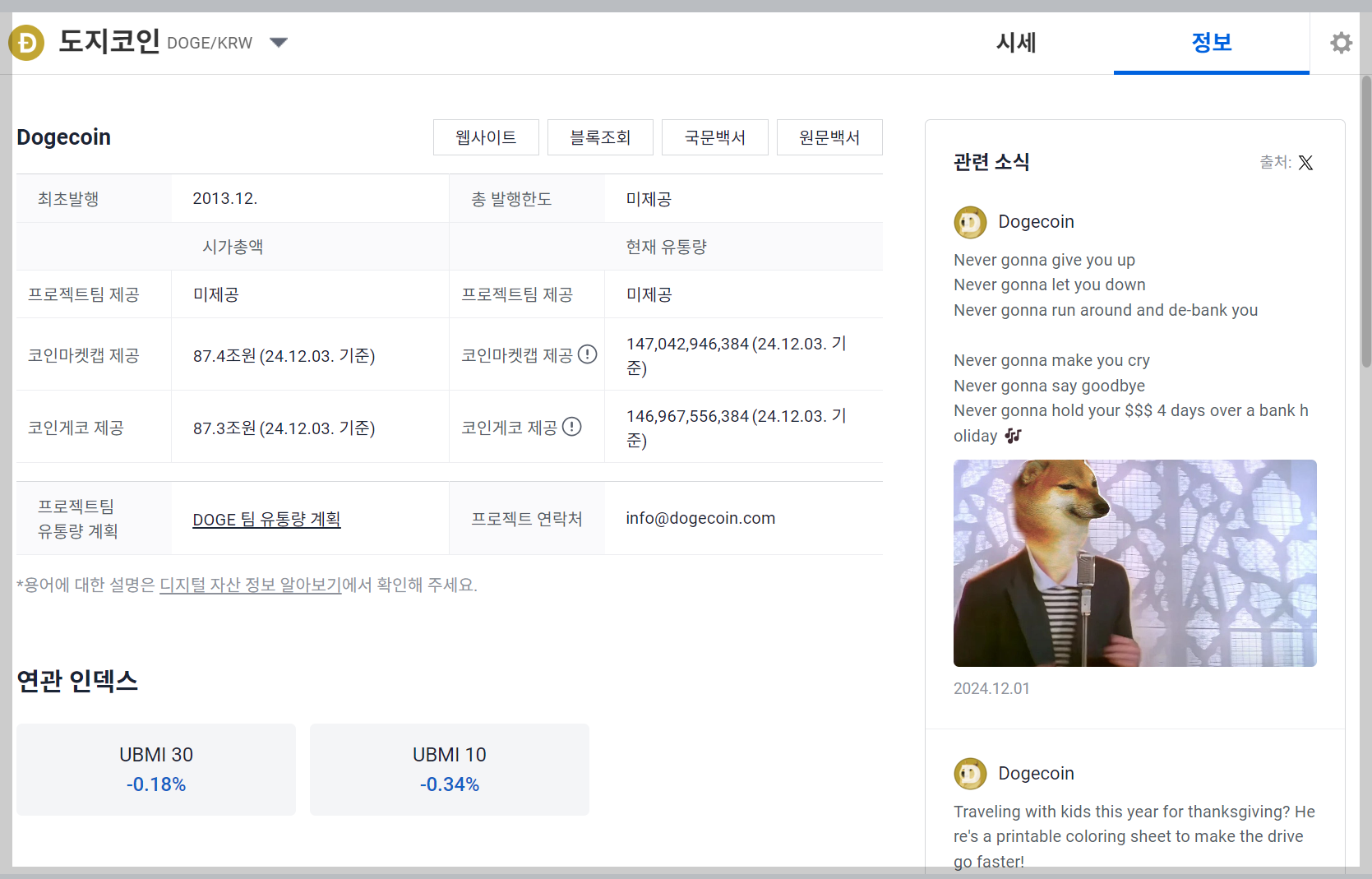Click the 2013.12. first issuance date
Screen dimensions: 1372x879
(x=225, y=198)
